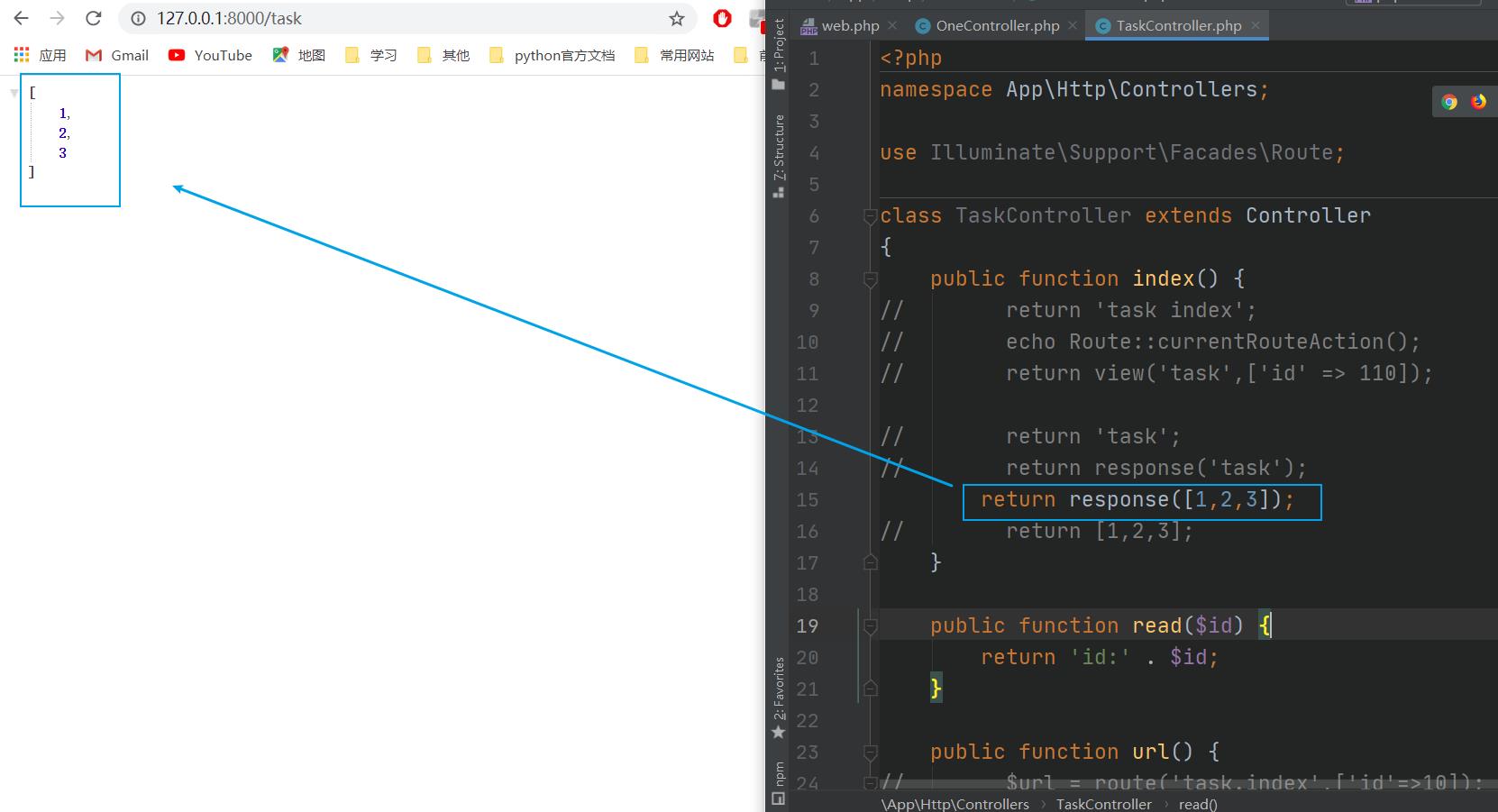Click the \App\Http\Controllers breadcrumb
Viewport: 1498px width, 812px height.
coord(955,804)
